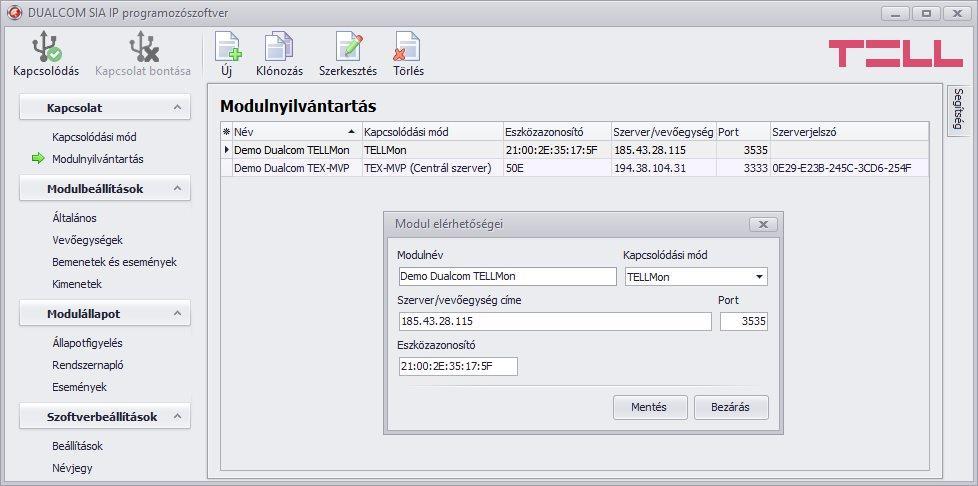The height and width of the screenshot is (486, 978).
Task: Collapse the Modulbeállítások section chevron
Action: tap(178, 188)
